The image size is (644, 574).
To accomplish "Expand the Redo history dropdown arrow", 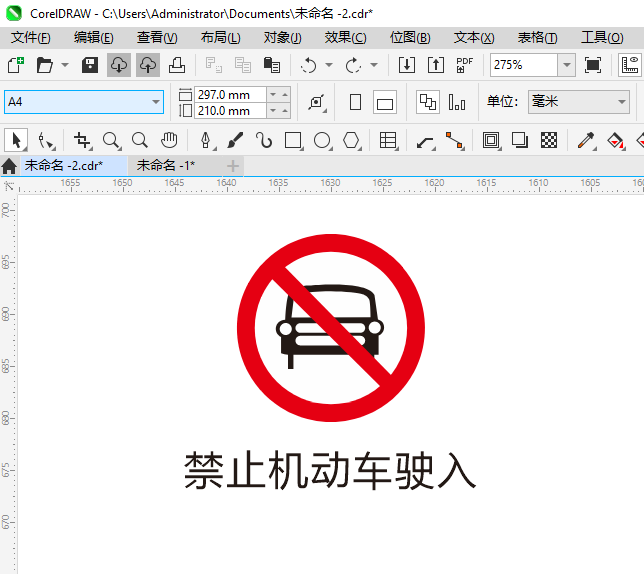I will [374, 65].
